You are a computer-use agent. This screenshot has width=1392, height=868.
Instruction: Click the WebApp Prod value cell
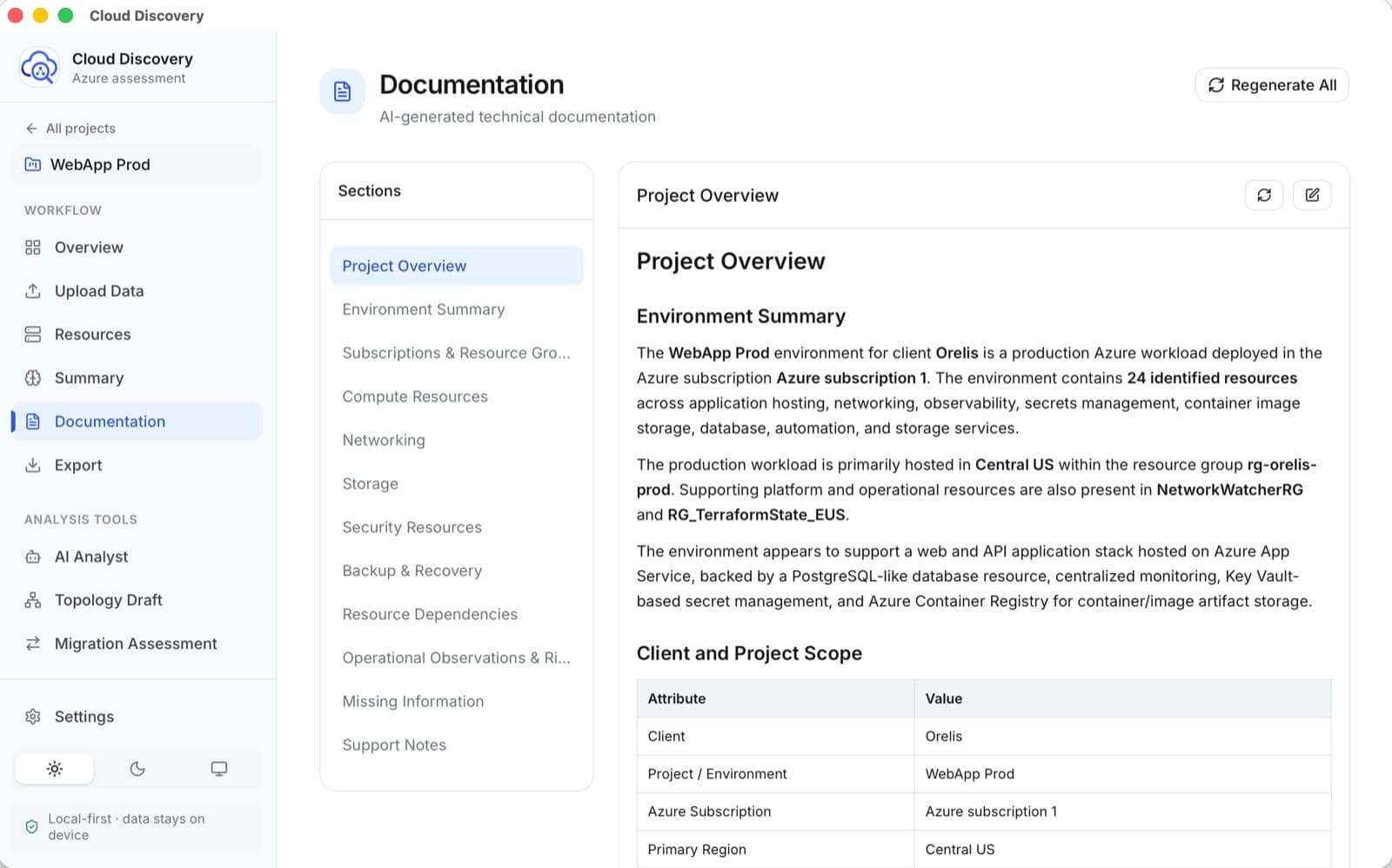tap(1122, 774)
